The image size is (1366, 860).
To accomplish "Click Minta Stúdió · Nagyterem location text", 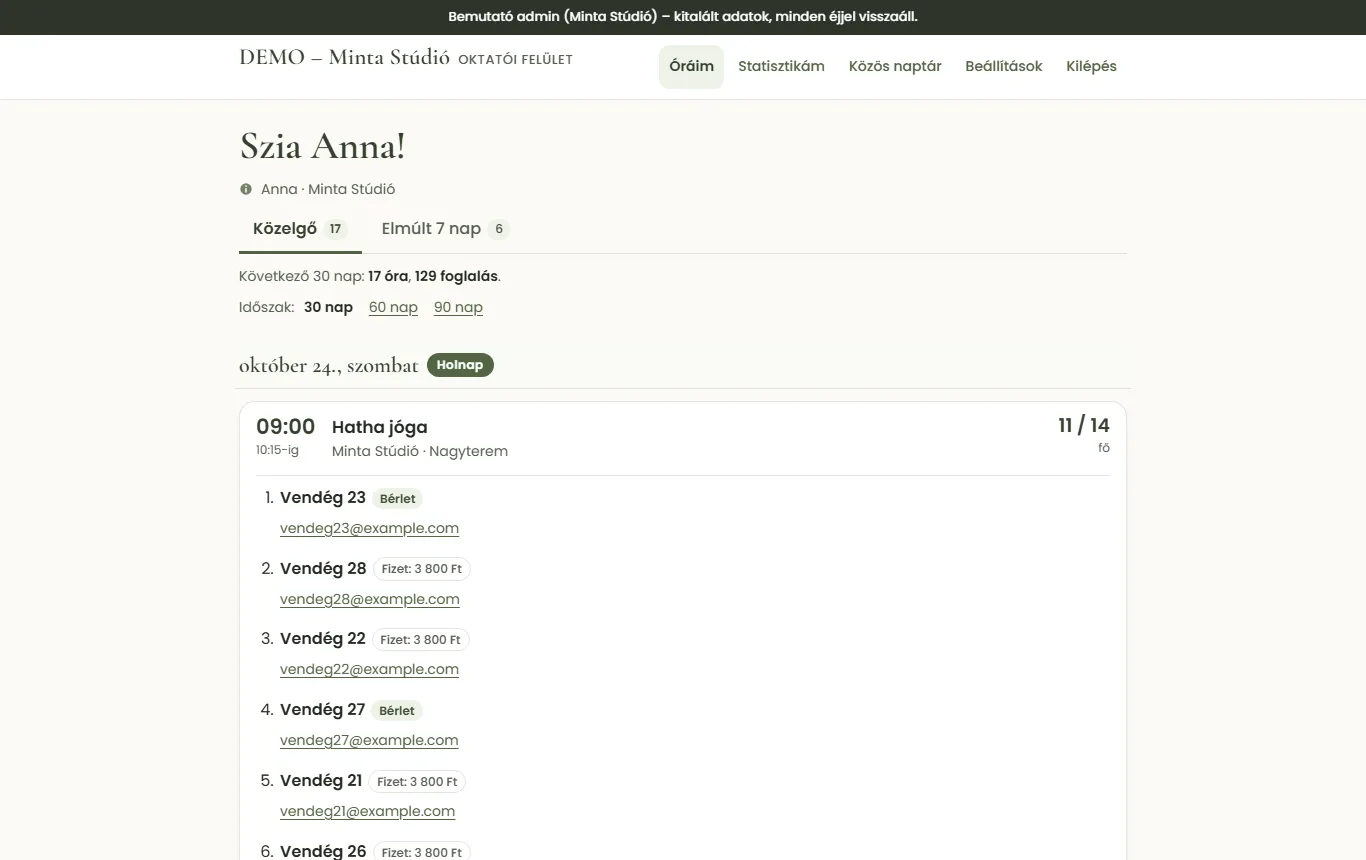I will click(420, 451).
